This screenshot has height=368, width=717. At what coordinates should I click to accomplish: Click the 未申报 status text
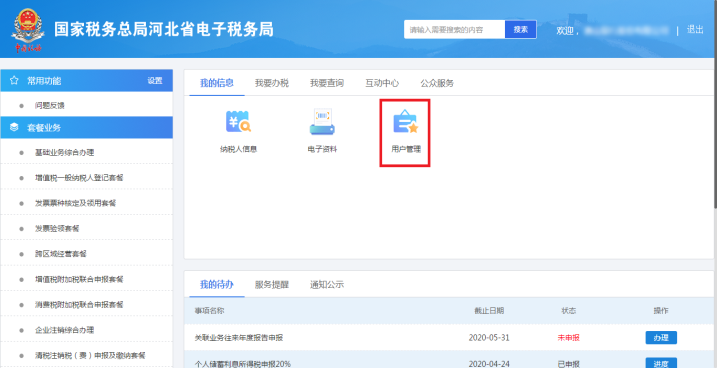[568, 338]
